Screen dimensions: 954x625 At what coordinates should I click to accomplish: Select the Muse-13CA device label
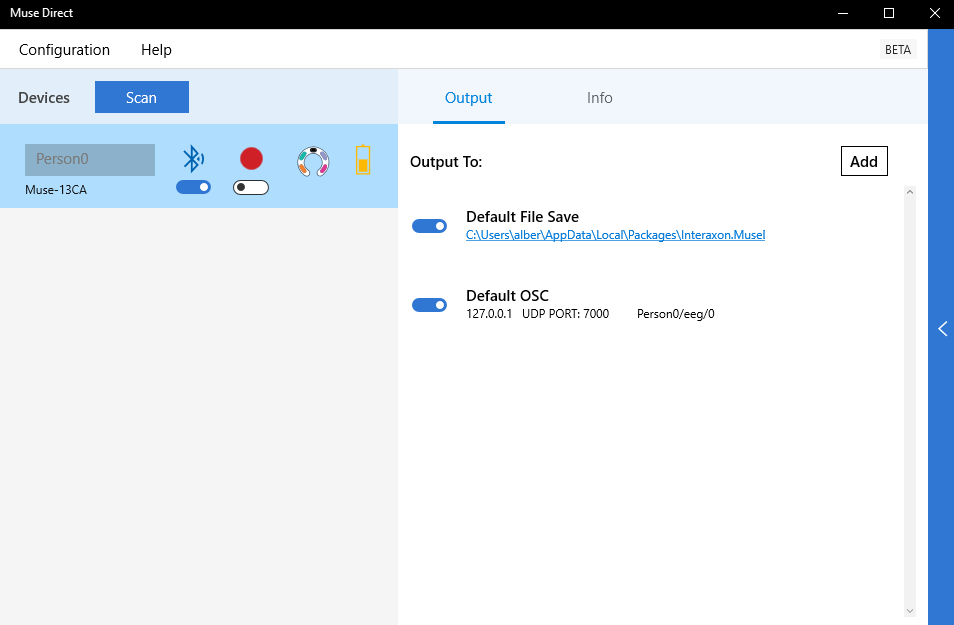pyautogui.click(x=56, y=190)
